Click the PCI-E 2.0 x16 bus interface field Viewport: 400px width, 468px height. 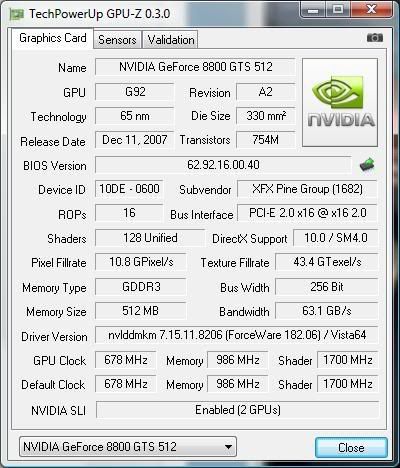[x=307, y=213]
